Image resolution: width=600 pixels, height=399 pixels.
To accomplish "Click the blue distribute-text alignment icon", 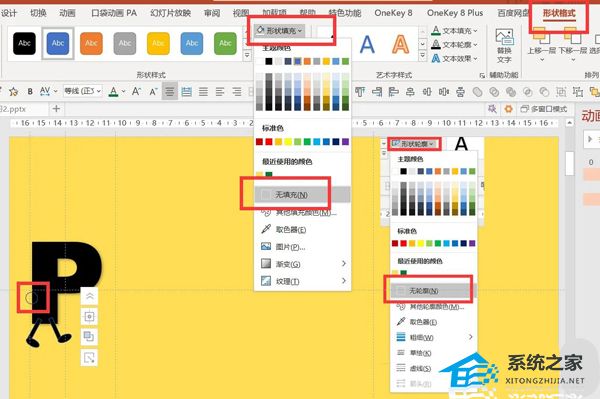I will tap(186, 91).
